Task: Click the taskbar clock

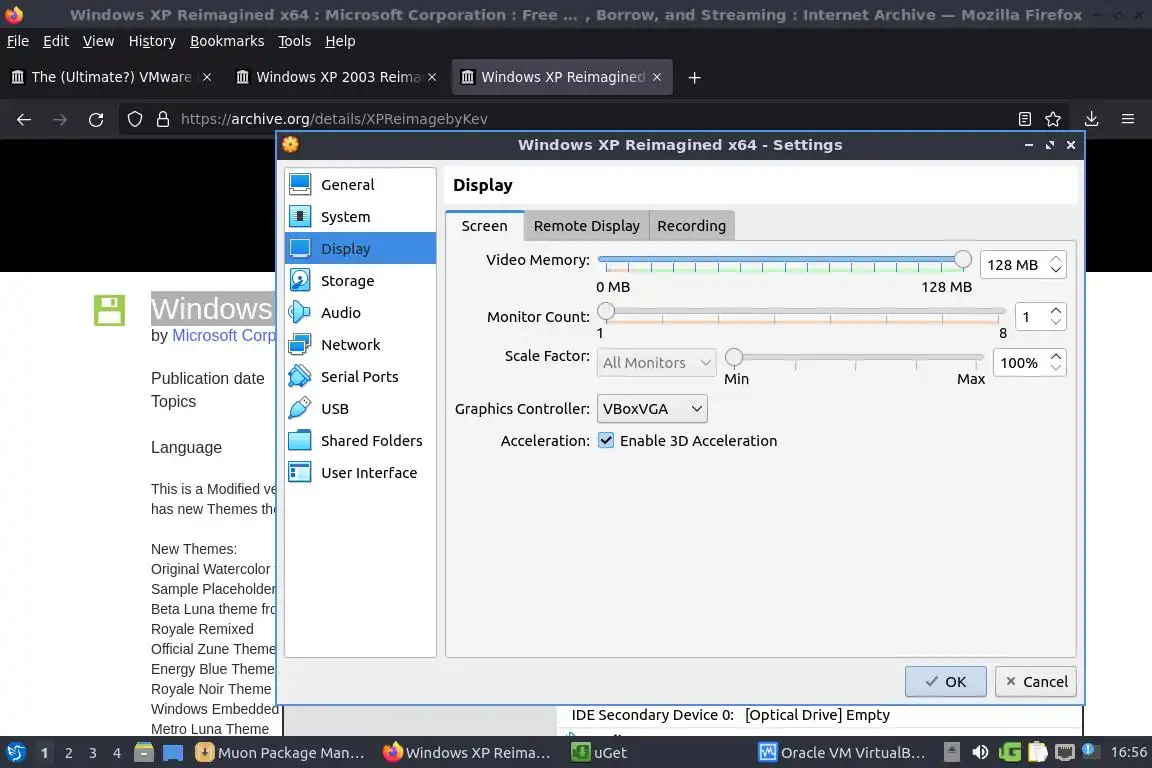Action: [x=1128, y=752]
